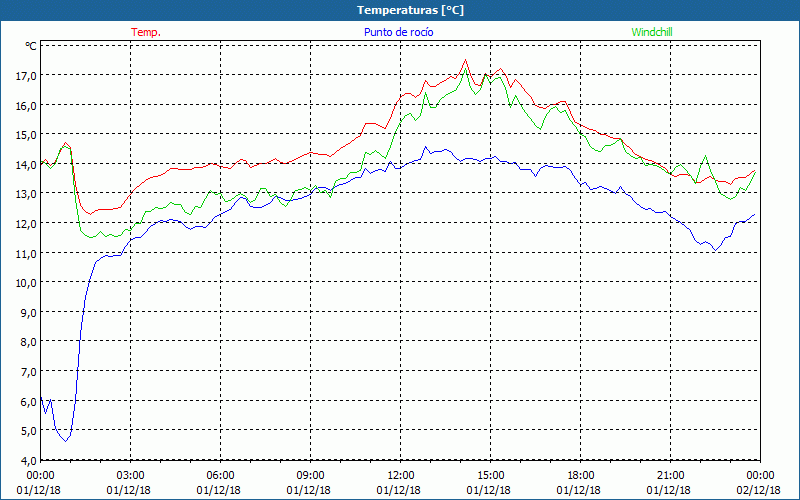Click the 03:00 time axis label

[x=131, y=475]
